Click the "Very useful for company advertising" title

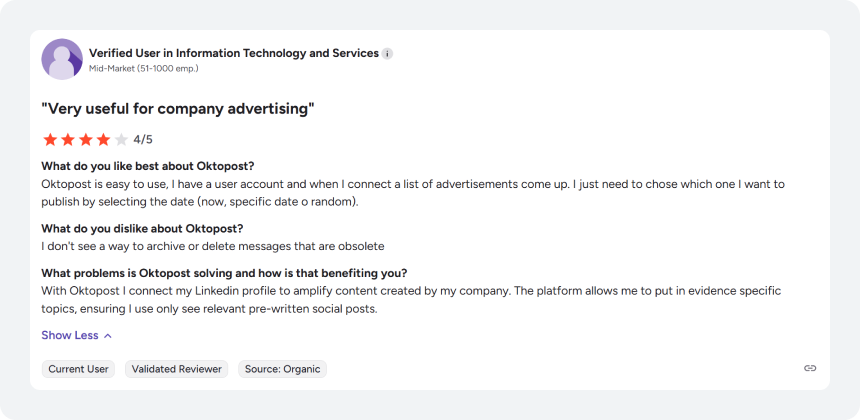pos(178,109)
